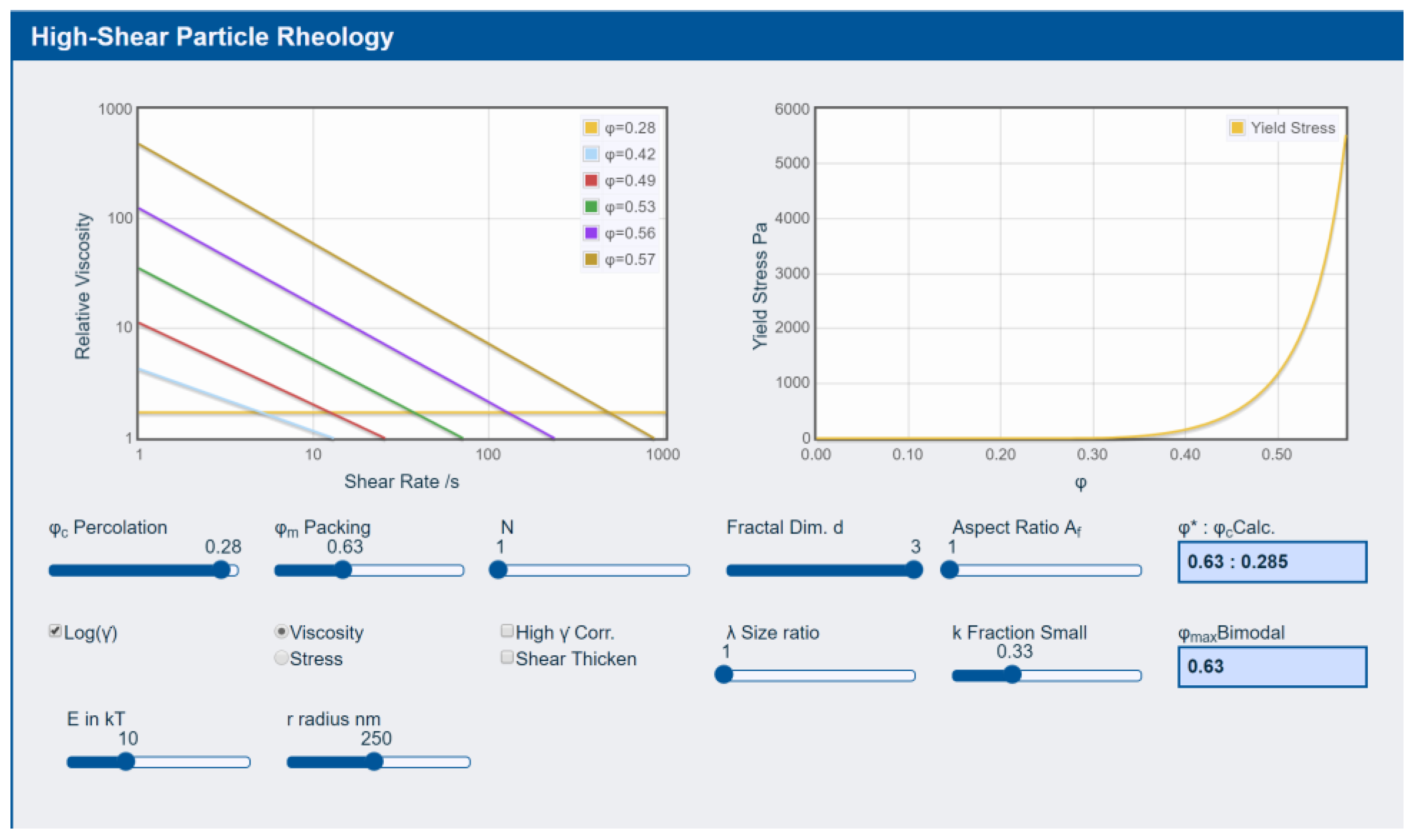Select the Stress radio button

(281, 657)
